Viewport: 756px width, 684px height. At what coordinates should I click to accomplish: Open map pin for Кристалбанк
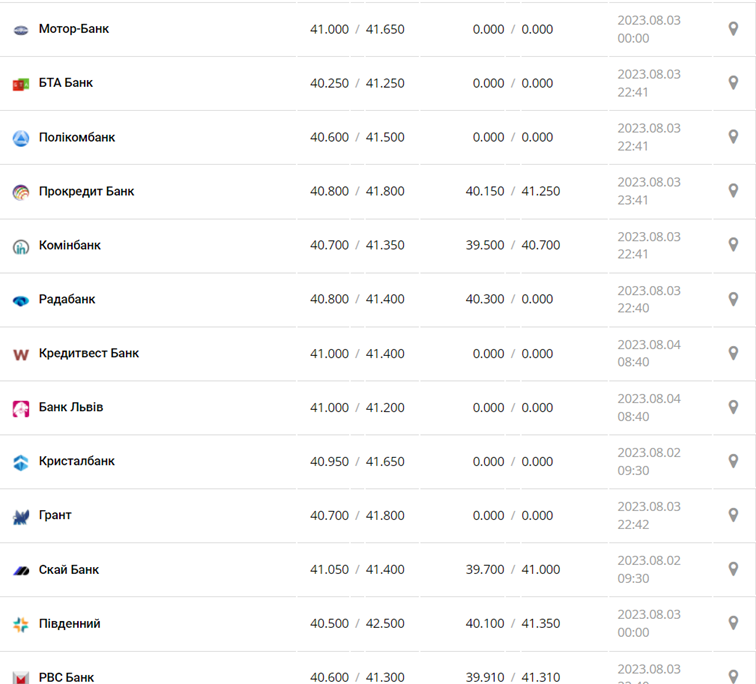point(733,461)
